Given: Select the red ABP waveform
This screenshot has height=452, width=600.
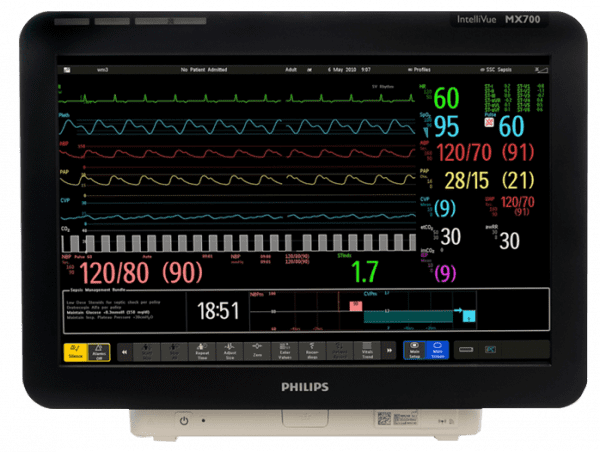Looking at the screenshot, I should pyautogui.click(x=237, y=153).
